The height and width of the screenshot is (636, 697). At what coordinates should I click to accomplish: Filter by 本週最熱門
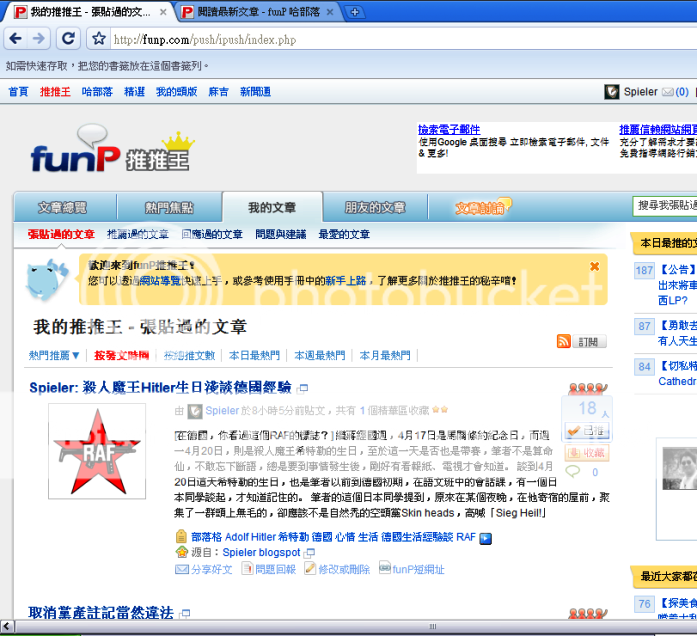(x=320, y=356)
